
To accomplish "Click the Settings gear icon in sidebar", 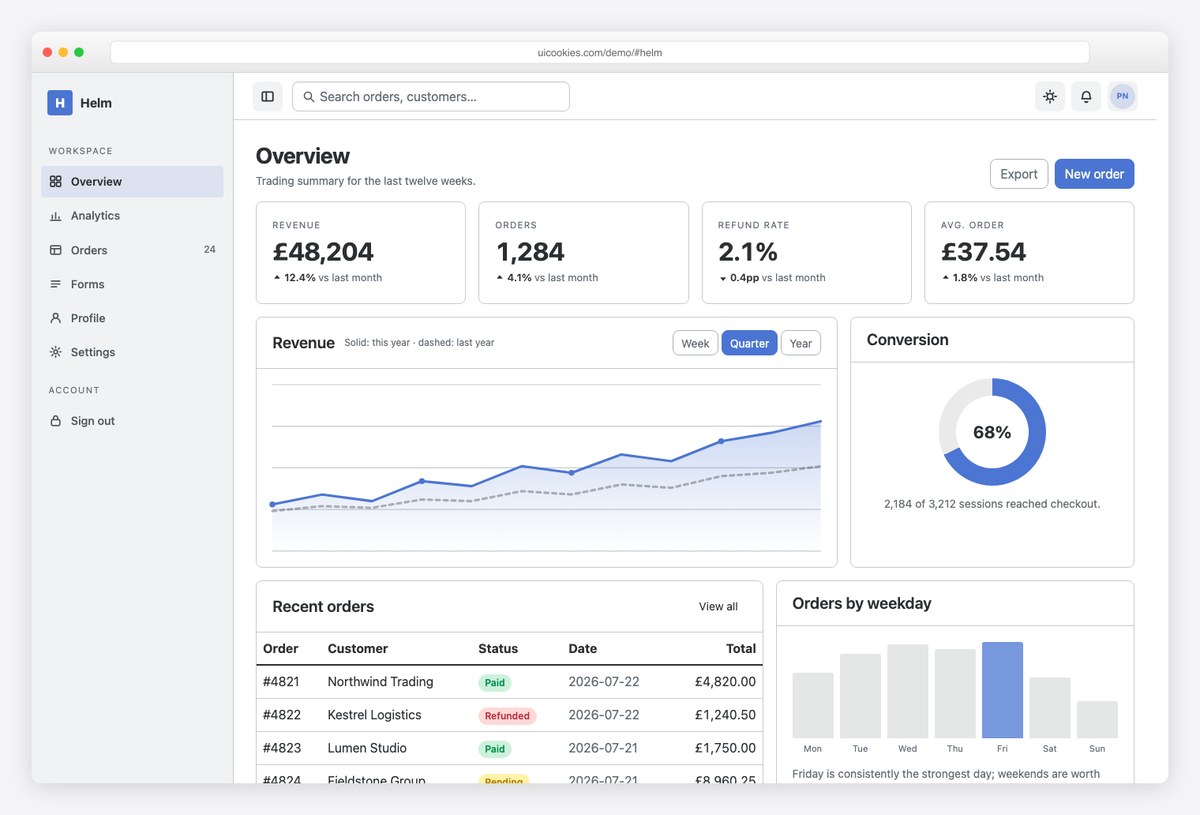I will click(x=56, y=352).
